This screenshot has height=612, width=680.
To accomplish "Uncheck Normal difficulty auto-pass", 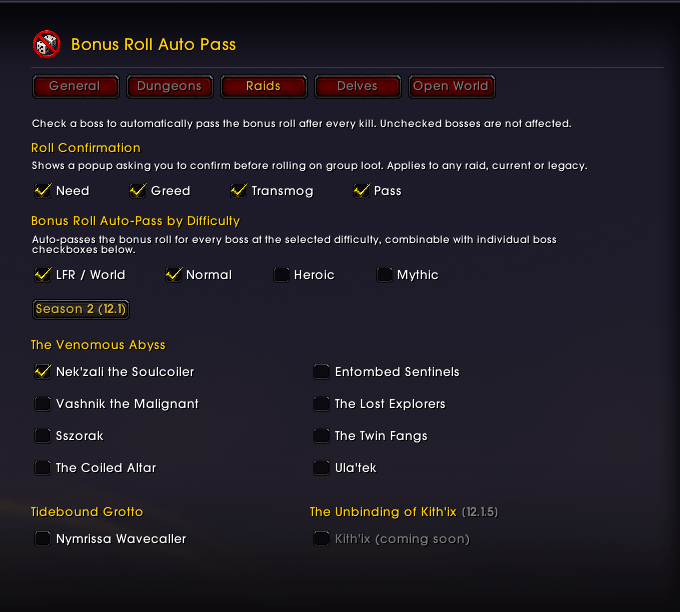I will (x=173, y=275).
